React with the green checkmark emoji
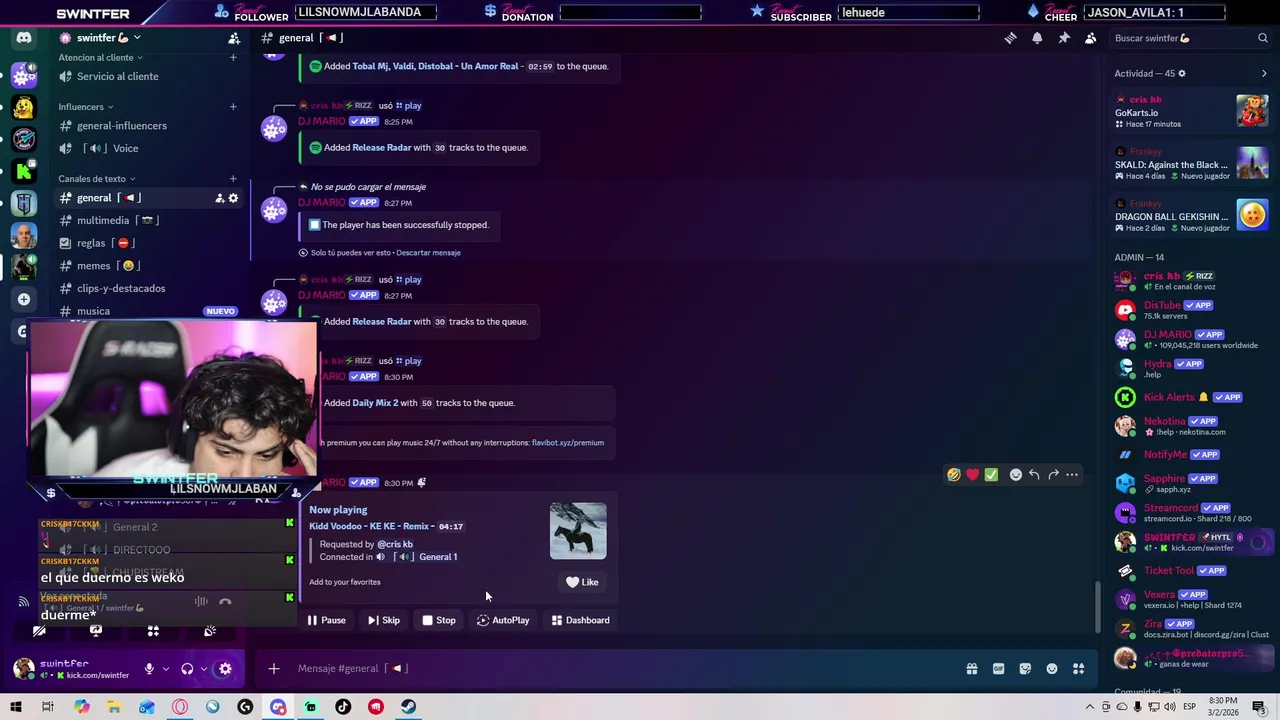Screen dimensions: 1280x720 [x=991, y=475]
